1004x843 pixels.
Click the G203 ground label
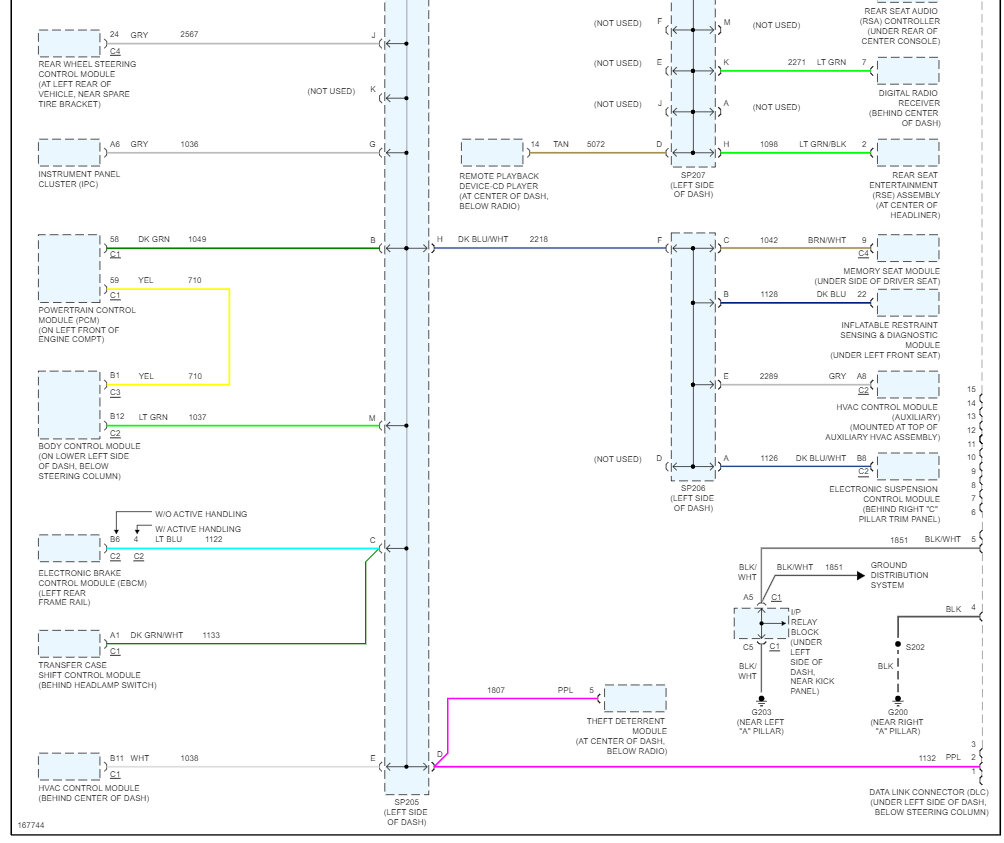click(x=761, y=721)
